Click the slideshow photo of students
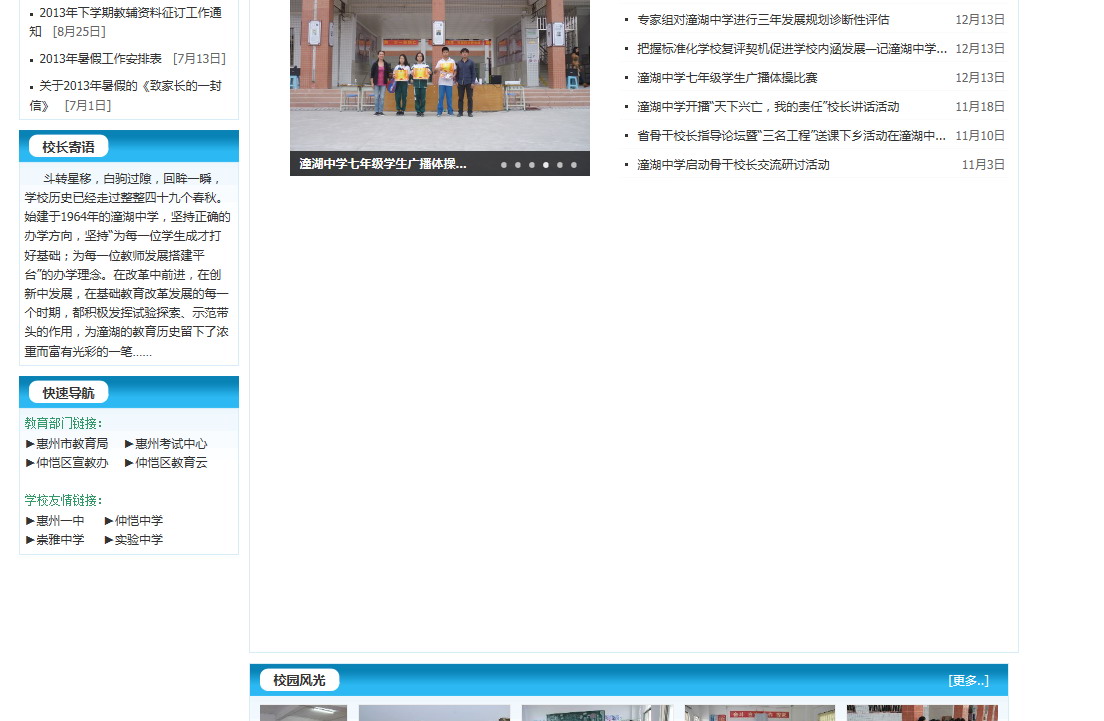1104x721 pixels. click(439, 70)
